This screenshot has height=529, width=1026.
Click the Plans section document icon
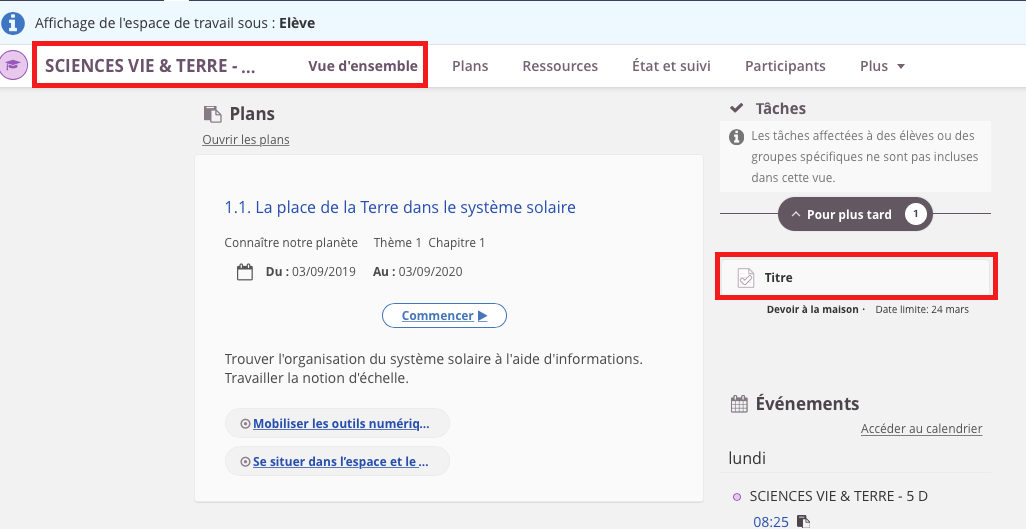[212, 114]
